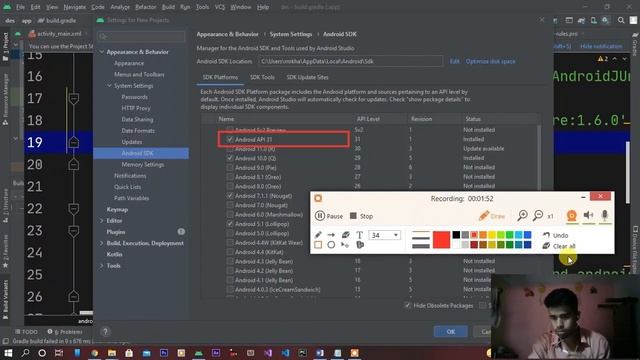Select the circle shape tool in recorder
640x360 pixels.
coord(331,245)
